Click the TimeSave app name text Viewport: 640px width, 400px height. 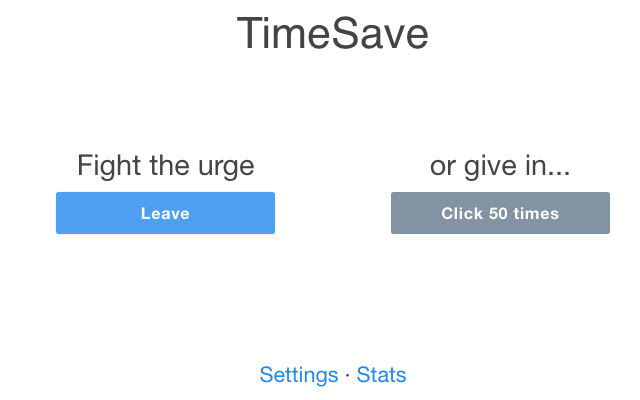(332, 35)
